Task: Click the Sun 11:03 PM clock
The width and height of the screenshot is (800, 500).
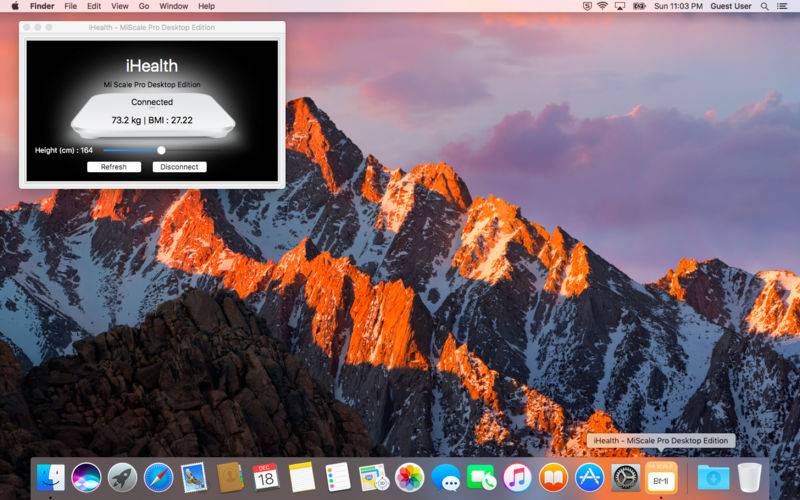Action: [678, 6]
